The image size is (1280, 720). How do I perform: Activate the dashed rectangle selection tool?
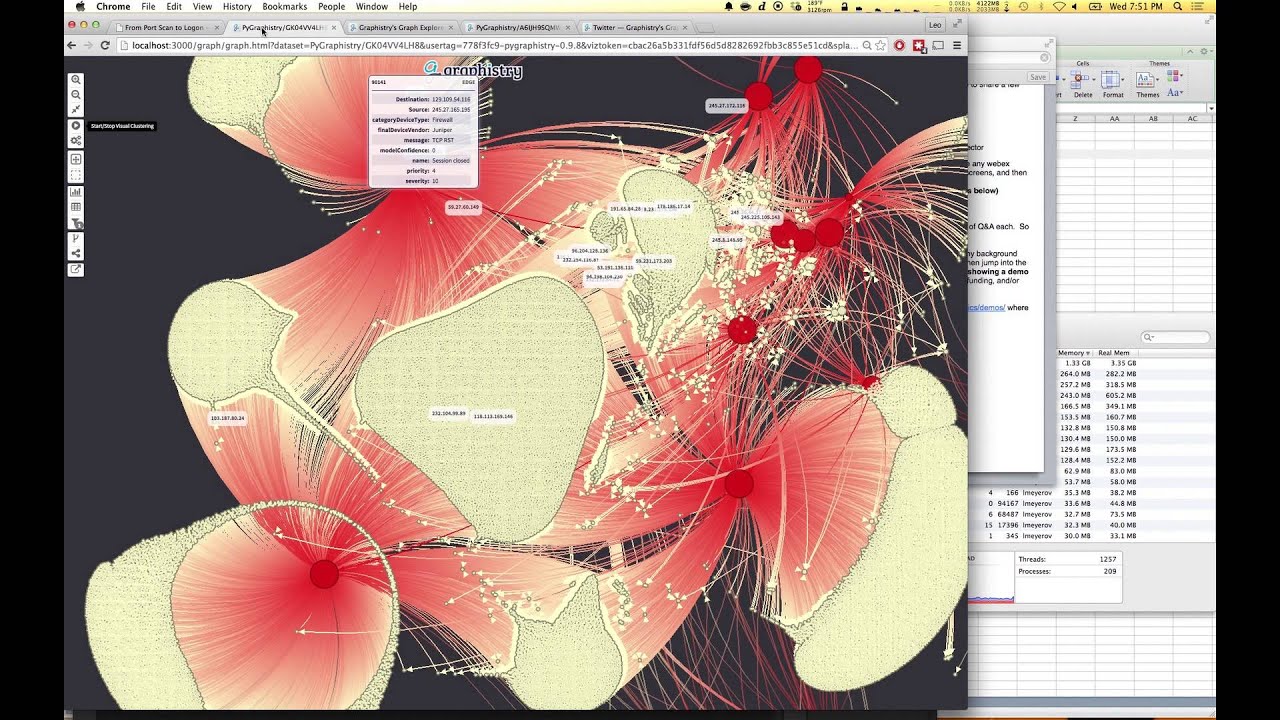(x=75, y=174)
